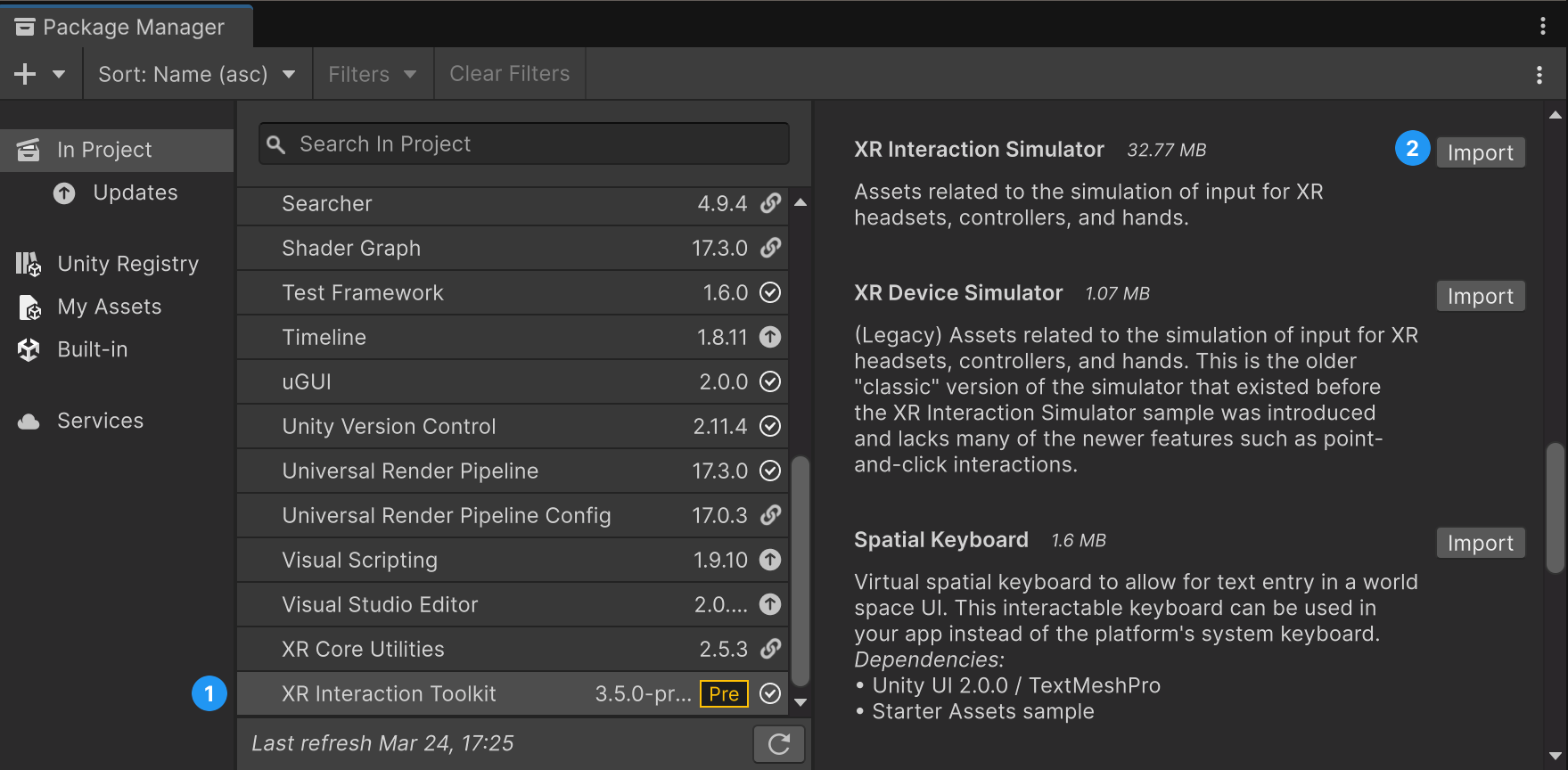Select the Shader Graph package

point(513,248)
